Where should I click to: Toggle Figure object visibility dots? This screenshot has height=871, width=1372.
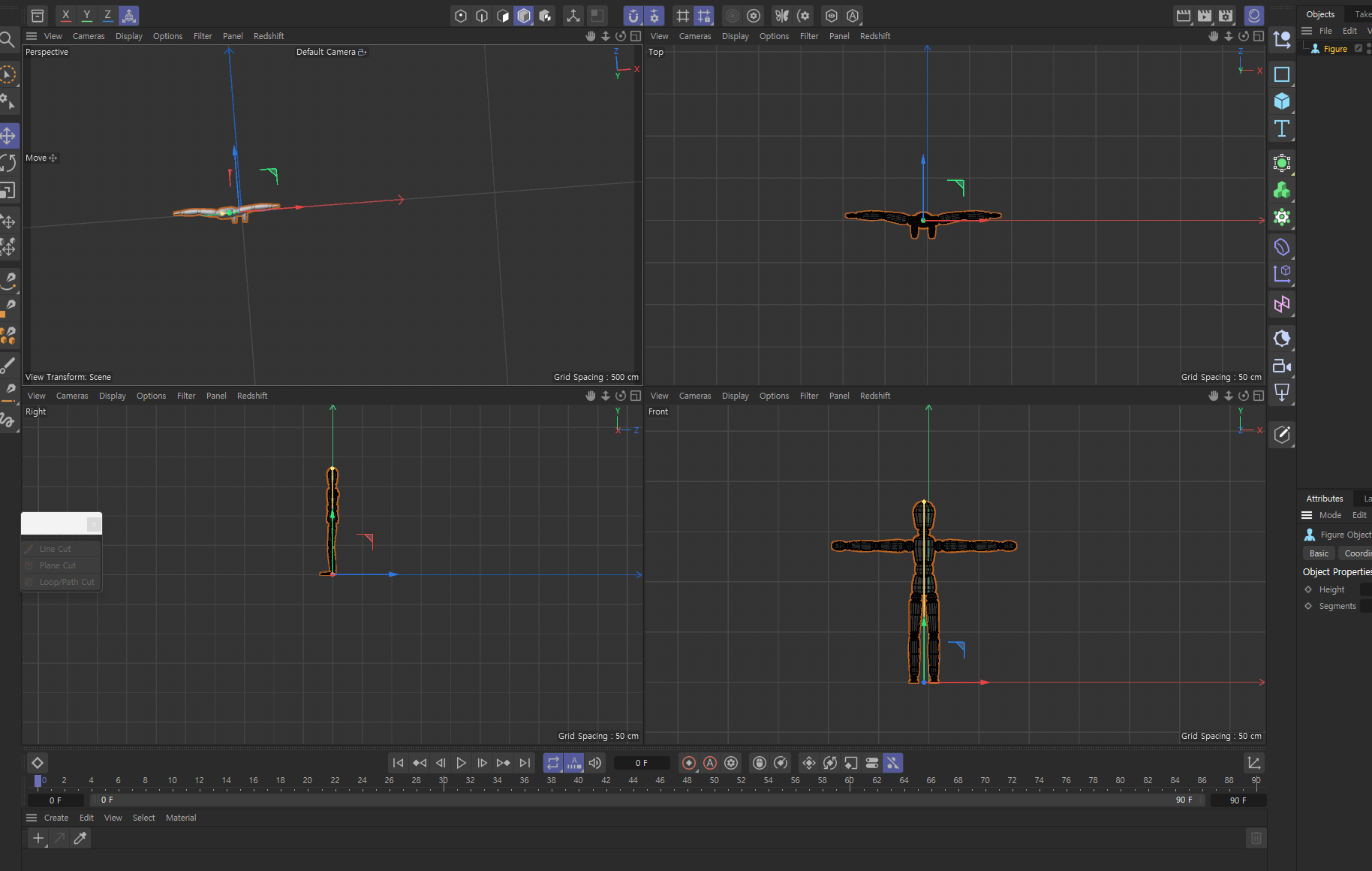[x=1369, y=49]
